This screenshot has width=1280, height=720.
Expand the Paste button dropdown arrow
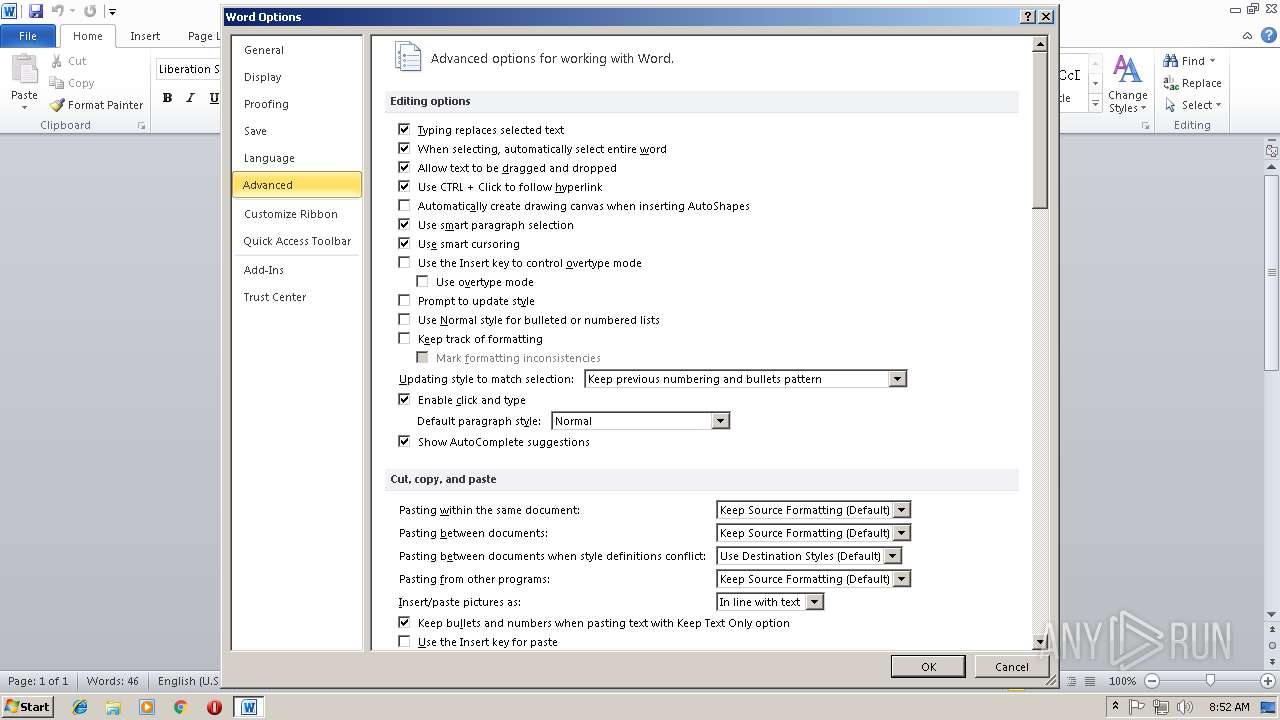point(24,107)
